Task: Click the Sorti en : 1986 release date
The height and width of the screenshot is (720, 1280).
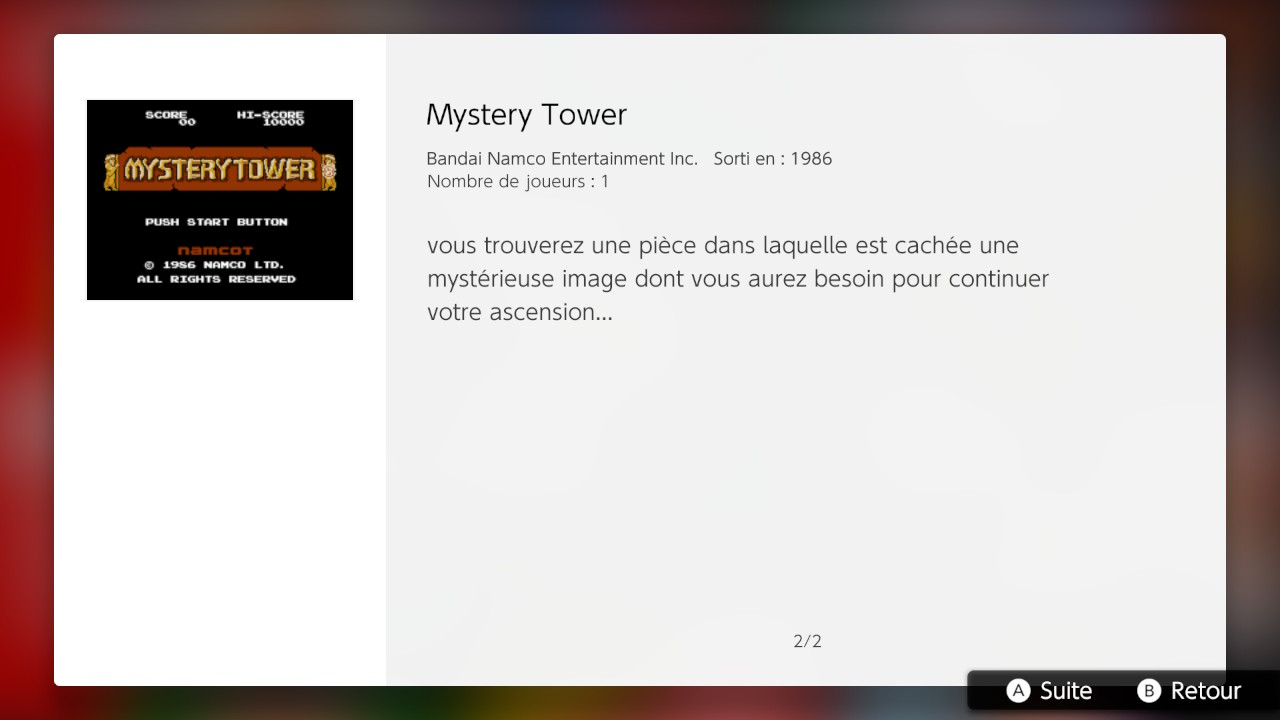Action: [773, 158]
